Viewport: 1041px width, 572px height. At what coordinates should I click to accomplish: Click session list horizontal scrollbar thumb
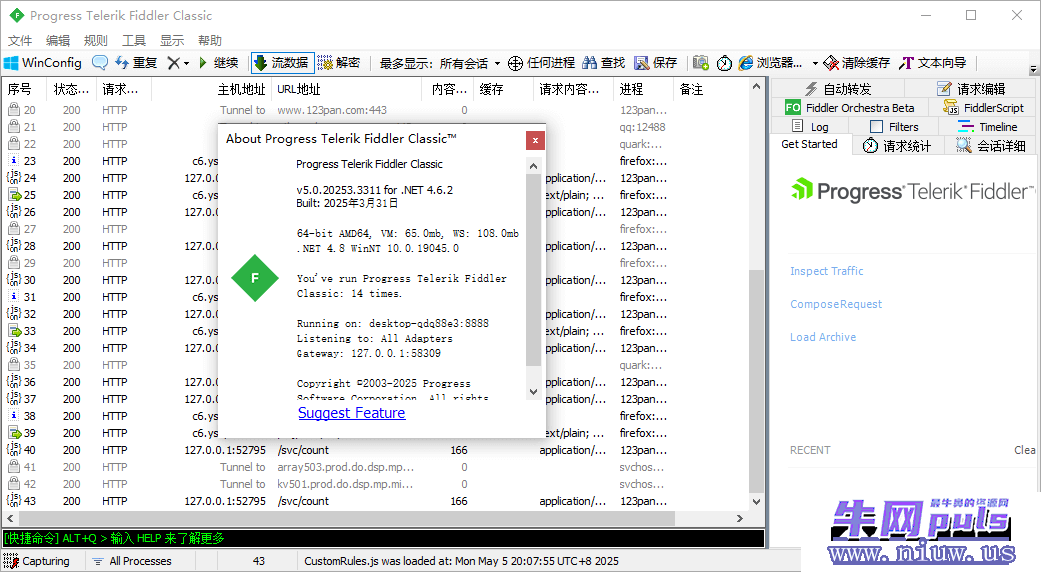click(x=346, y=518)
